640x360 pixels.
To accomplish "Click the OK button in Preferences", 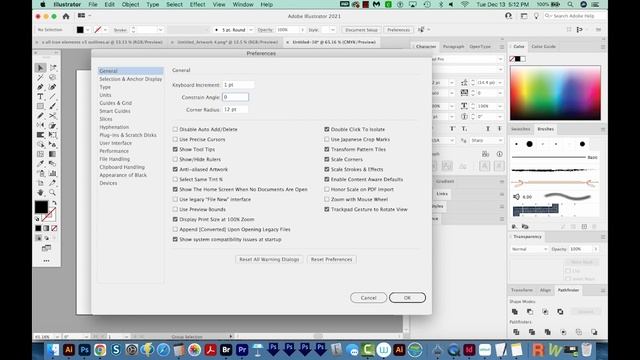I will click(x=407, y=298).
